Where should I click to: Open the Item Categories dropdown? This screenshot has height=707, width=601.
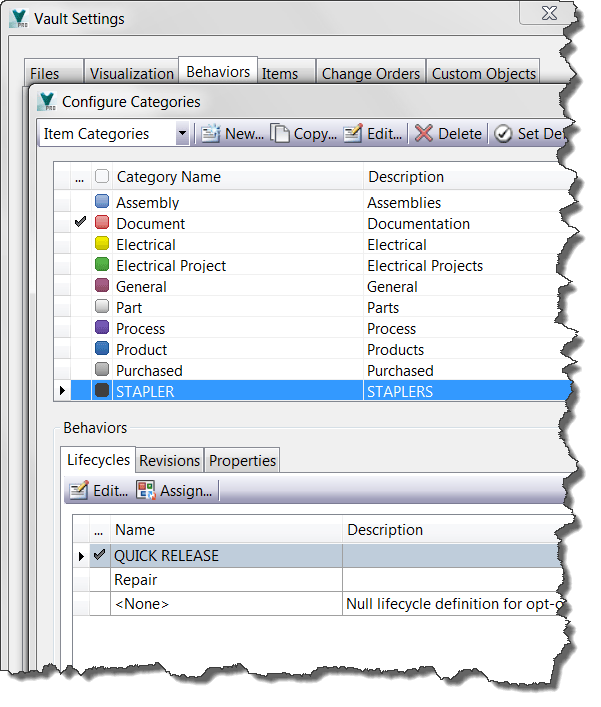point(182,134)
